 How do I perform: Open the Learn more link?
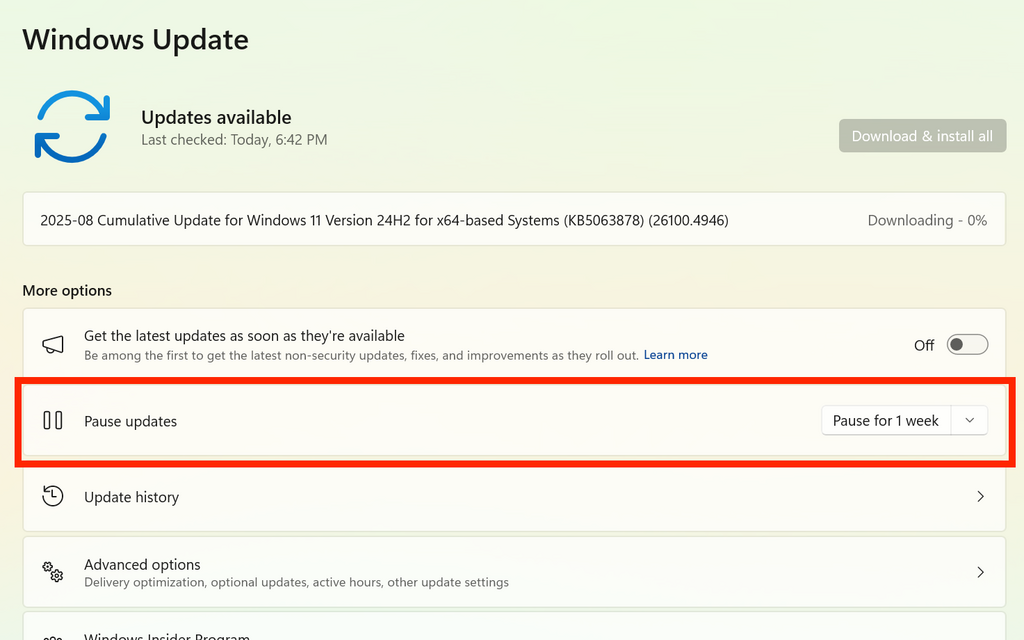tap(675, 355)
